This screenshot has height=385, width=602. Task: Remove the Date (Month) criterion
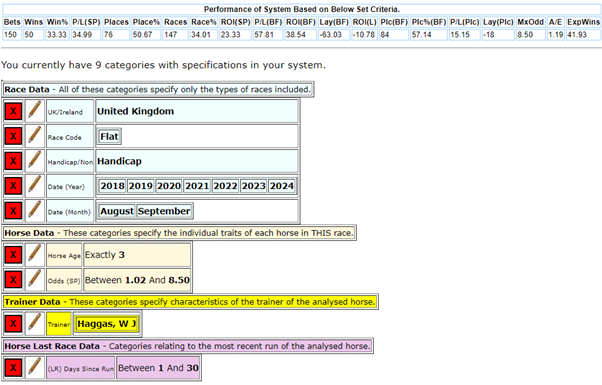[13, 211]
